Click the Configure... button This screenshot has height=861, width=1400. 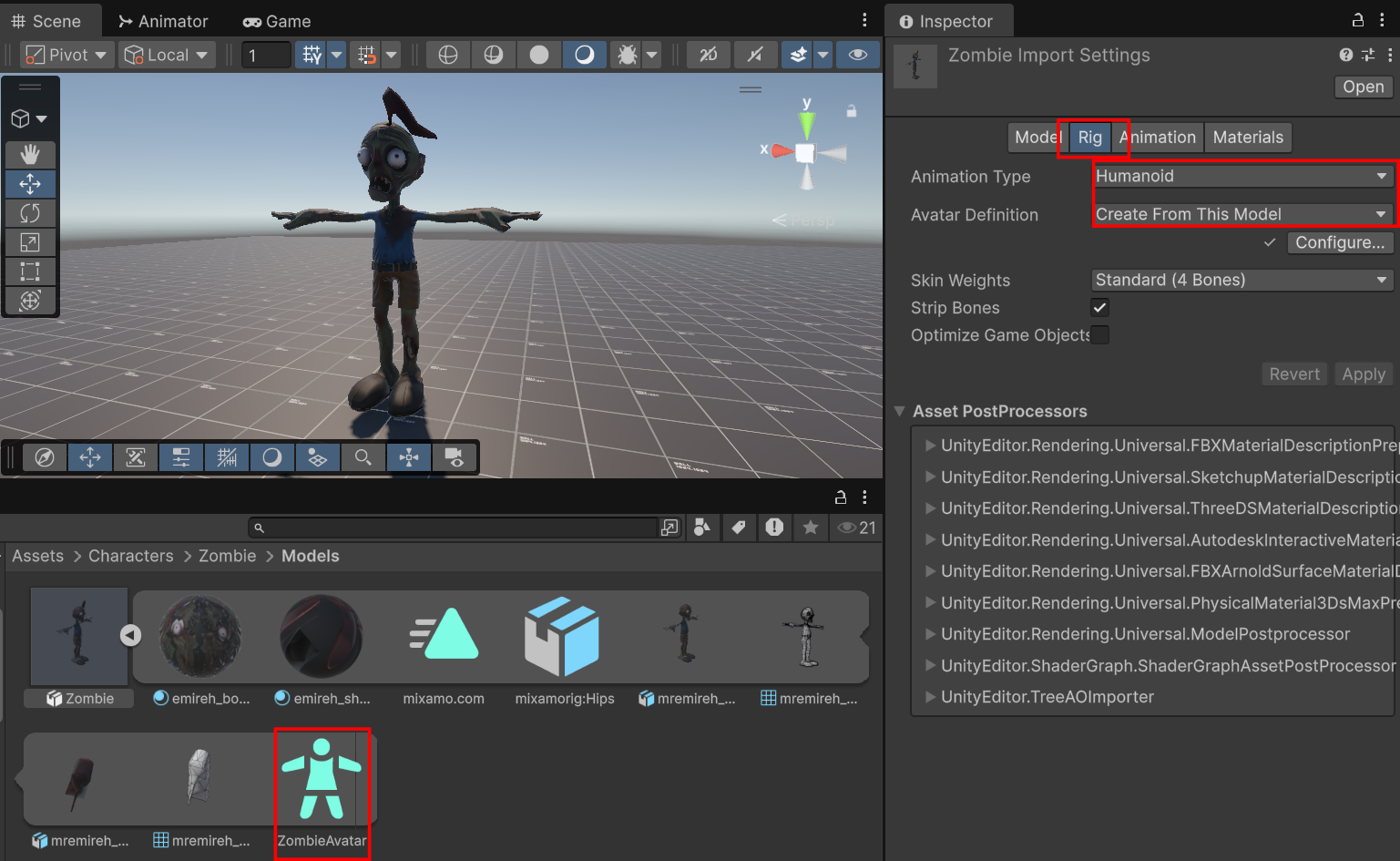[x=1339, y=242]
